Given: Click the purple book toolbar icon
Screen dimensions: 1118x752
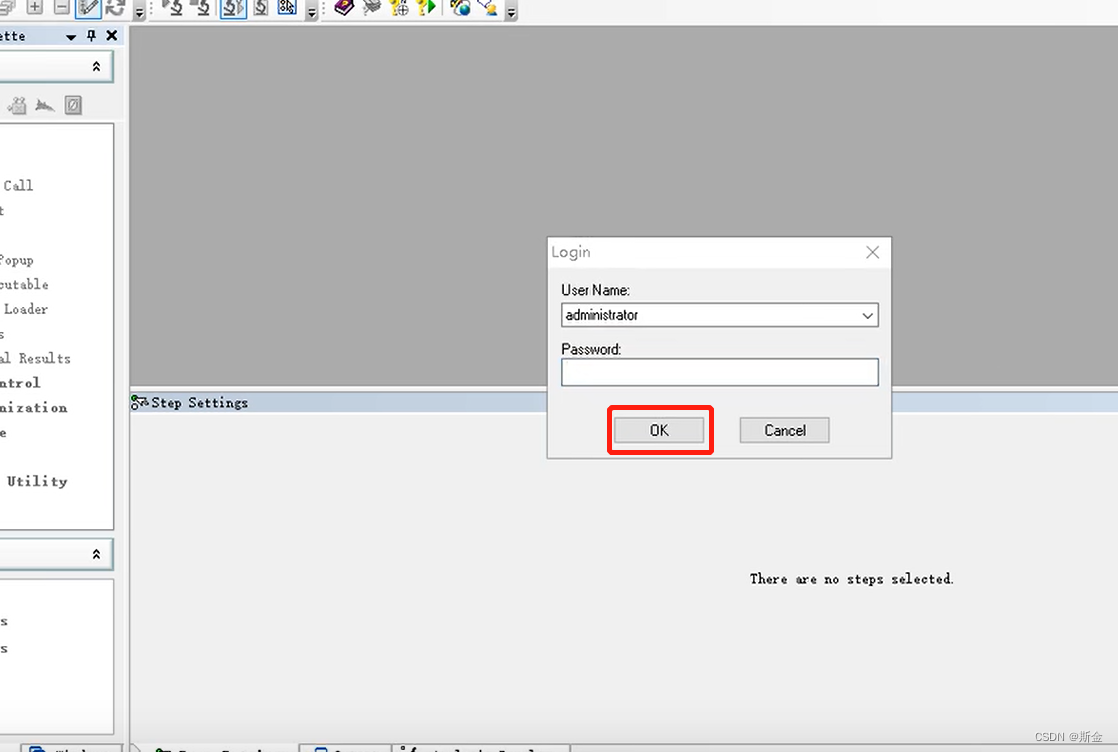Looking at the screenshot, I should tap(344, 8).
